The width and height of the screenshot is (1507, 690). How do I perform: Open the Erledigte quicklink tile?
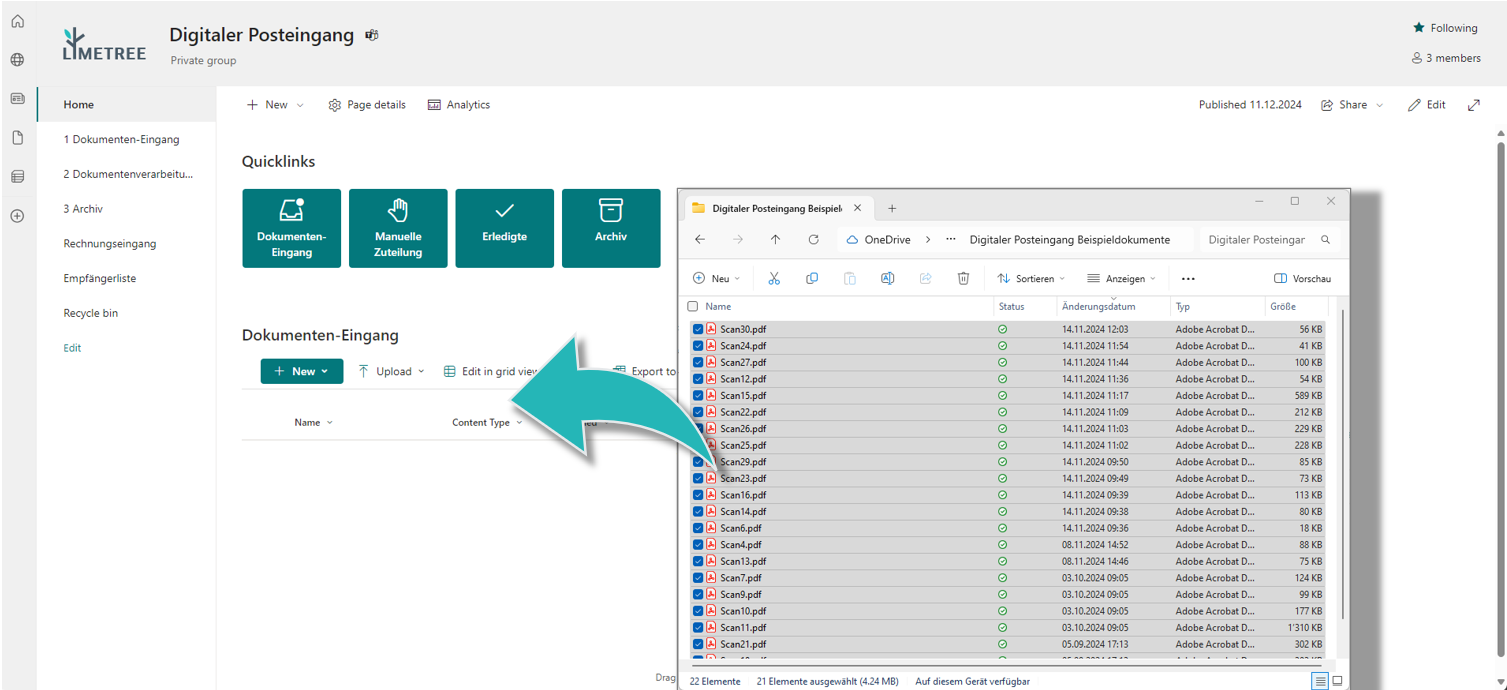(x=504, y=228)
